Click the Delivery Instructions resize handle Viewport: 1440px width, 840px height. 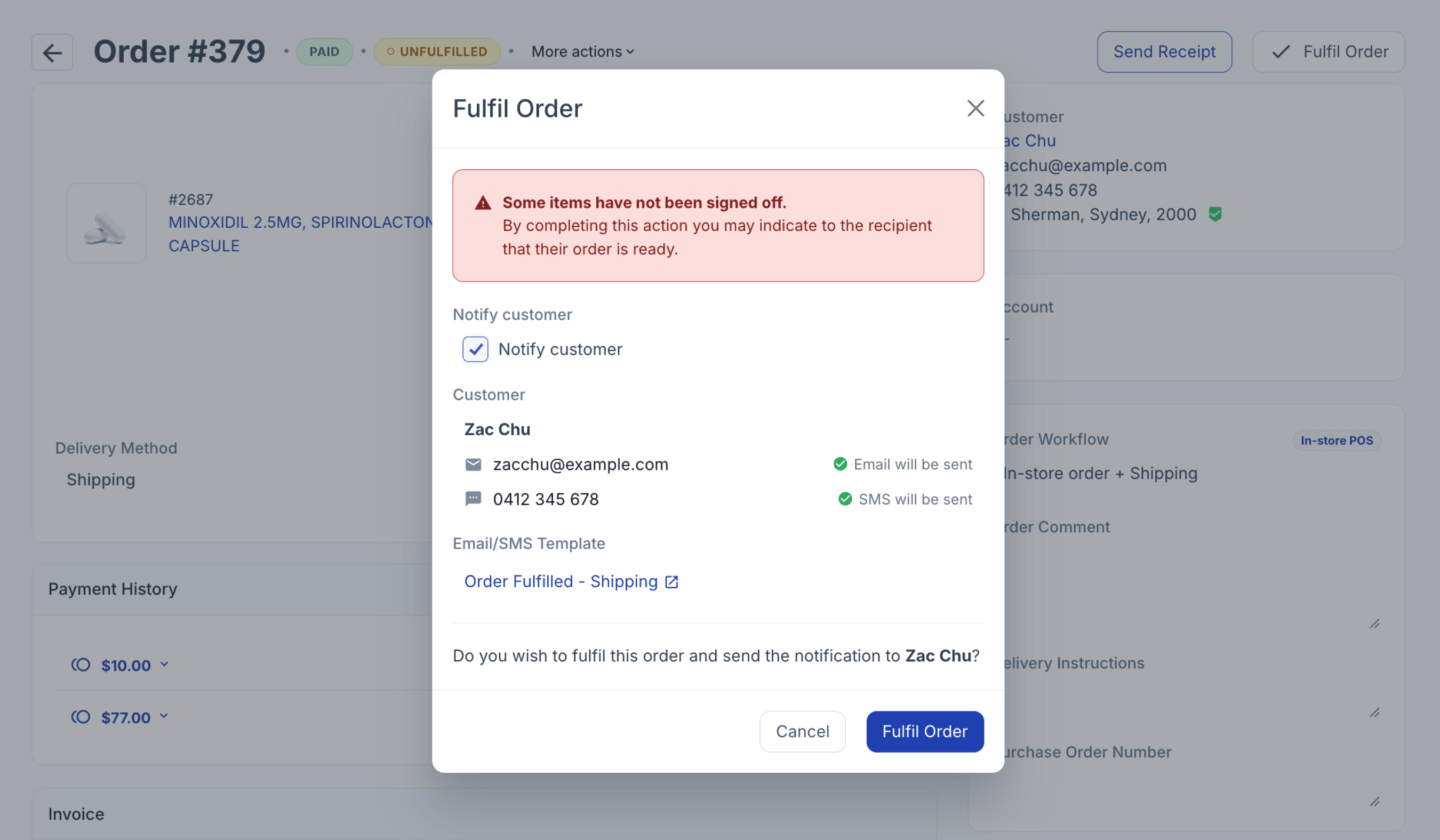[x=1374, y=713]
